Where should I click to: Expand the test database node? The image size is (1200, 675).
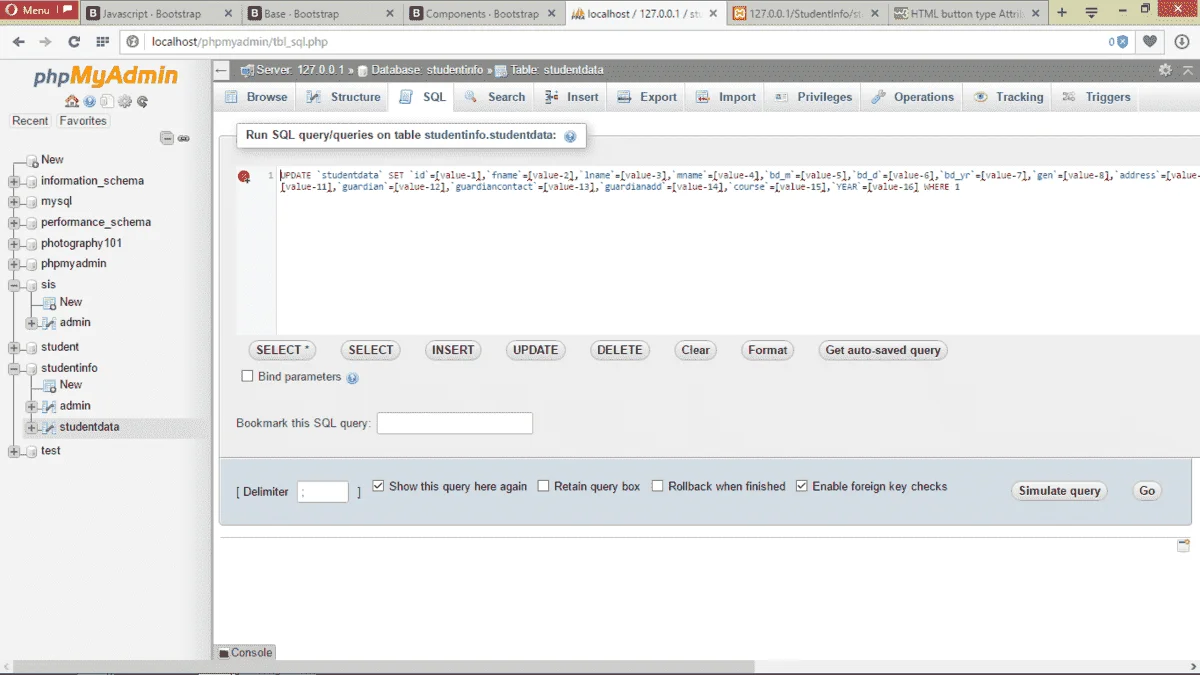point(14,452)
